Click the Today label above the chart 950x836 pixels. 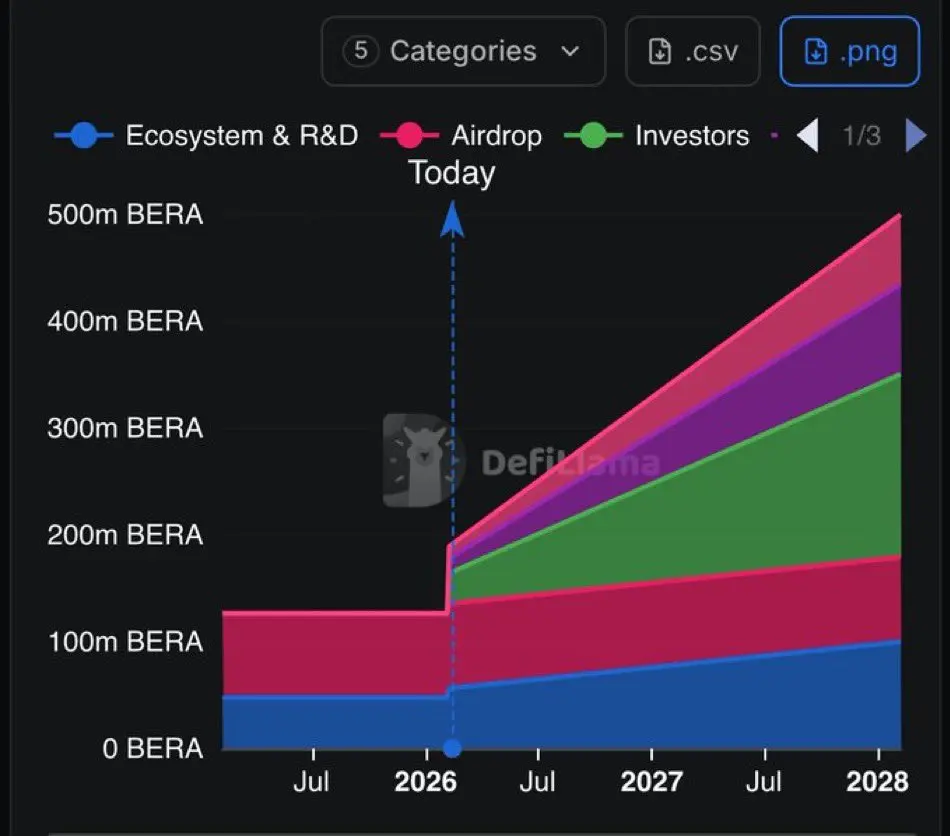pyautogui.click(x=452, y=173)
